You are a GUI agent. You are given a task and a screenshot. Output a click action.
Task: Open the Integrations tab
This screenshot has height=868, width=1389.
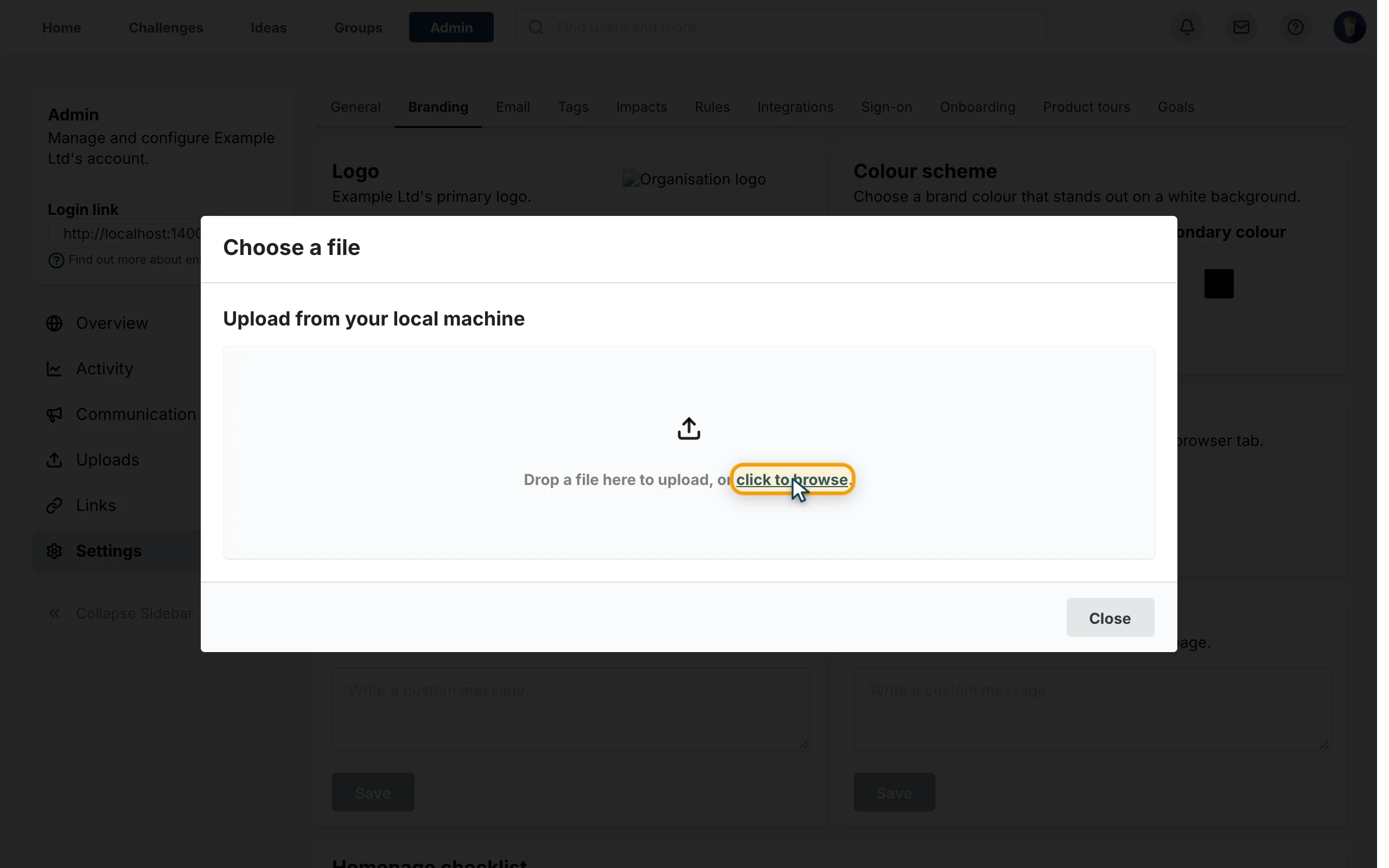795,107
